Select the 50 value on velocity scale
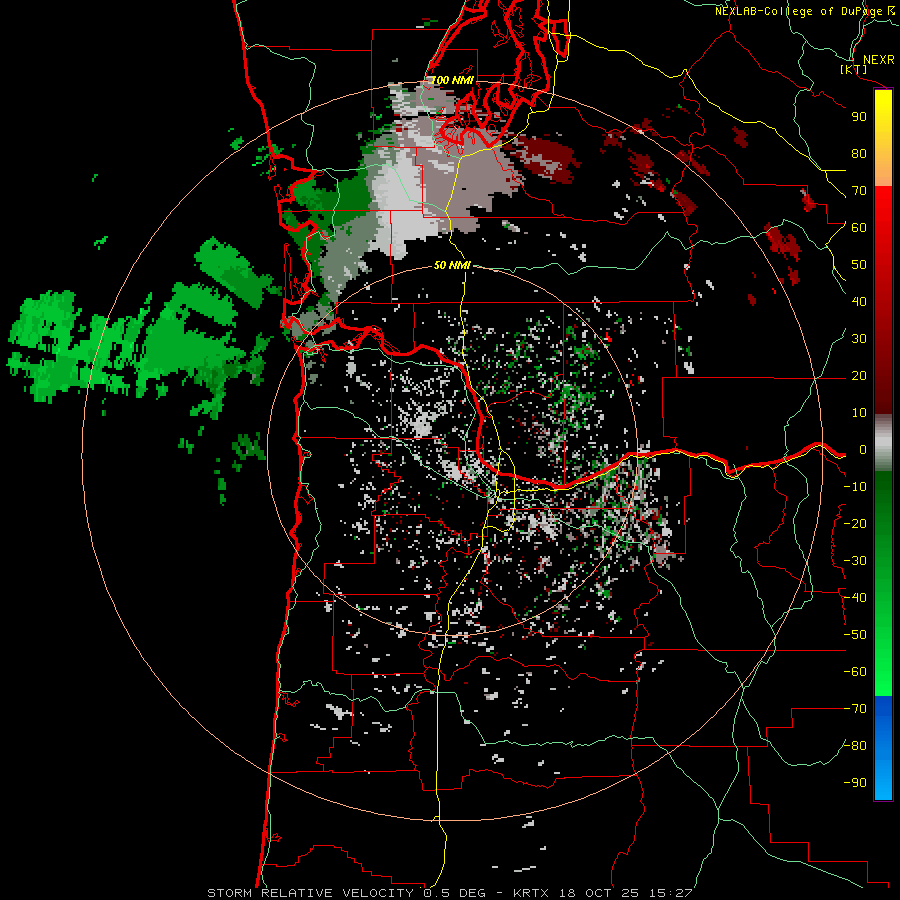Image resolution: width=900 pixels, height=900 pixels. click(859, 265)
